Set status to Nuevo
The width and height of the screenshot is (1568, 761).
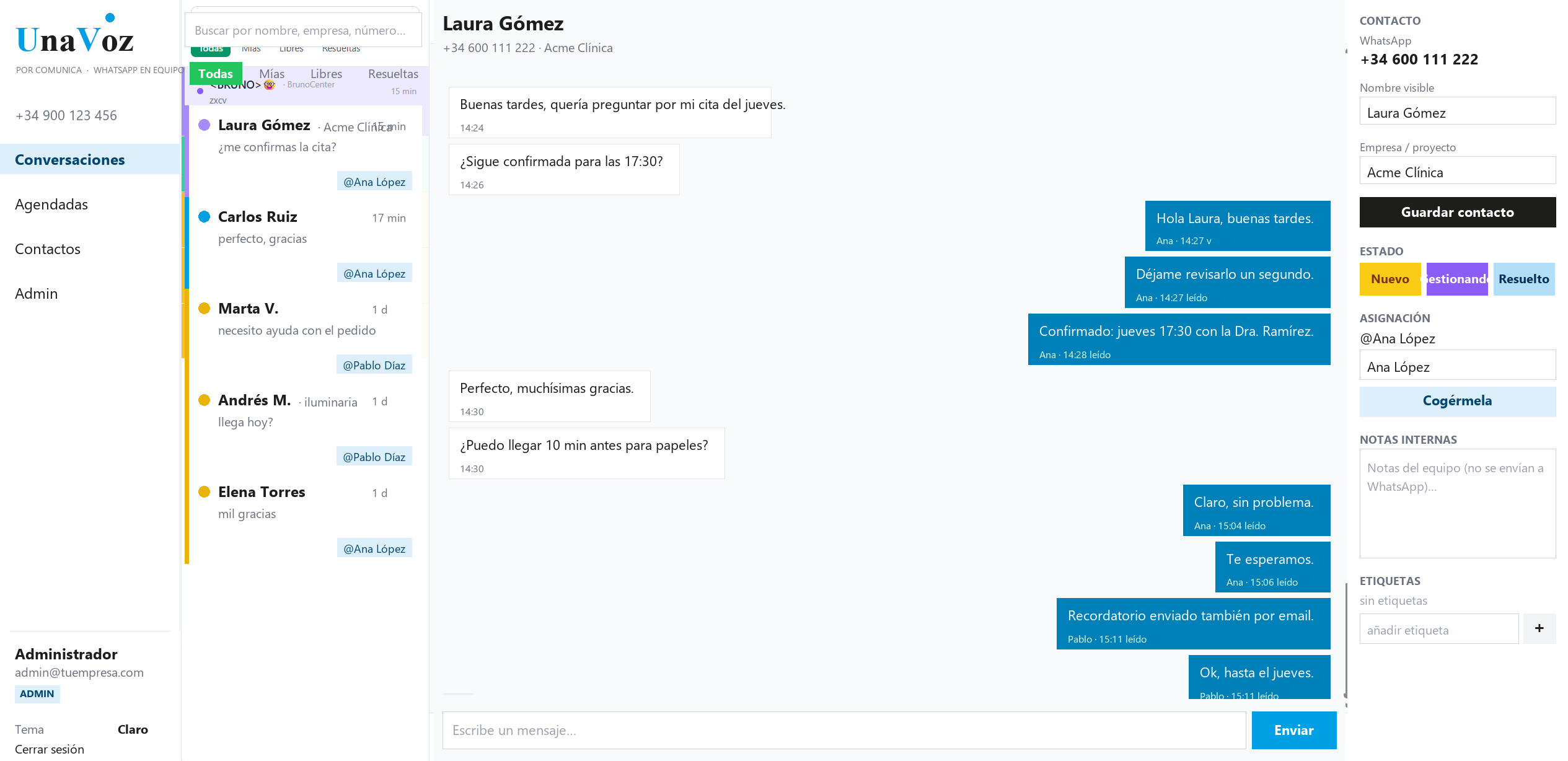(1390, 279)
